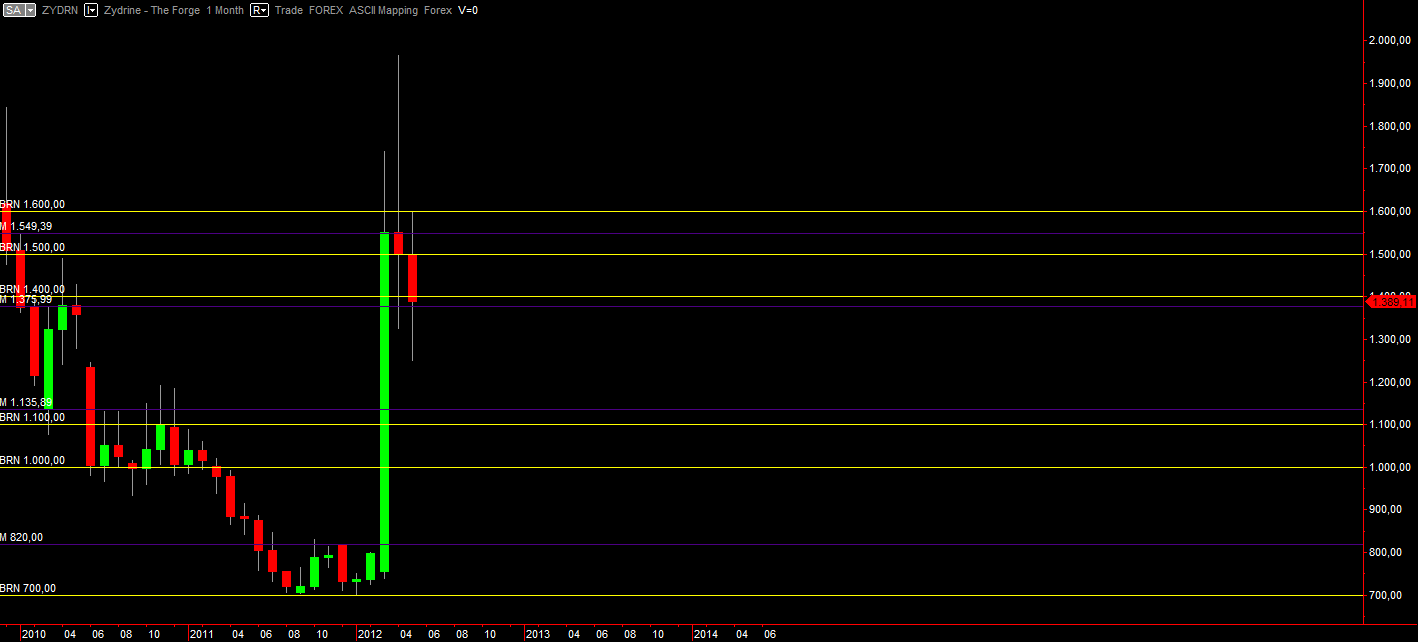Select the M 820,00 level label
Viewport: 1418px width, 642px height.
coord(21,538)
